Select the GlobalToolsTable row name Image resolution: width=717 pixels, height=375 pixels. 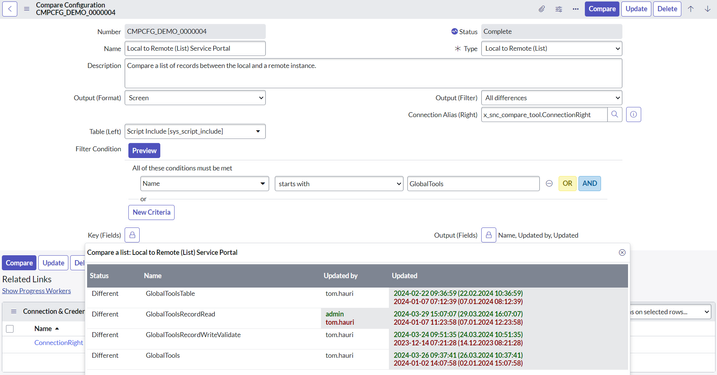[170, 293]
